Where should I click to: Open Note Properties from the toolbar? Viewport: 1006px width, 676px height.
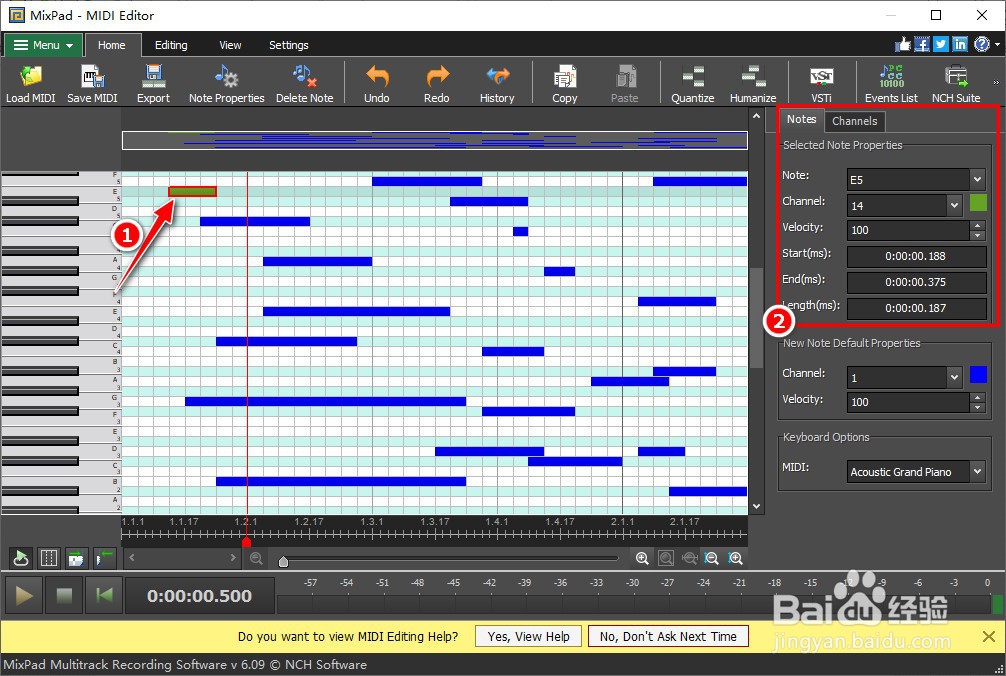226,84
